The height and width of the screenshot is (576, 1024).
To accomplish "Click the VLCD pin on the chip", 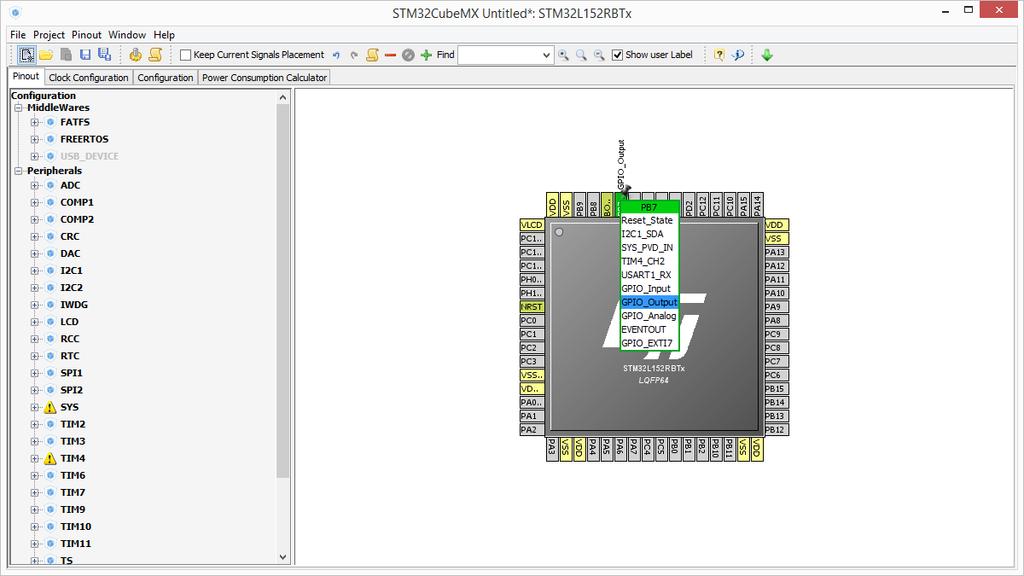I will [x=532, y=225].
